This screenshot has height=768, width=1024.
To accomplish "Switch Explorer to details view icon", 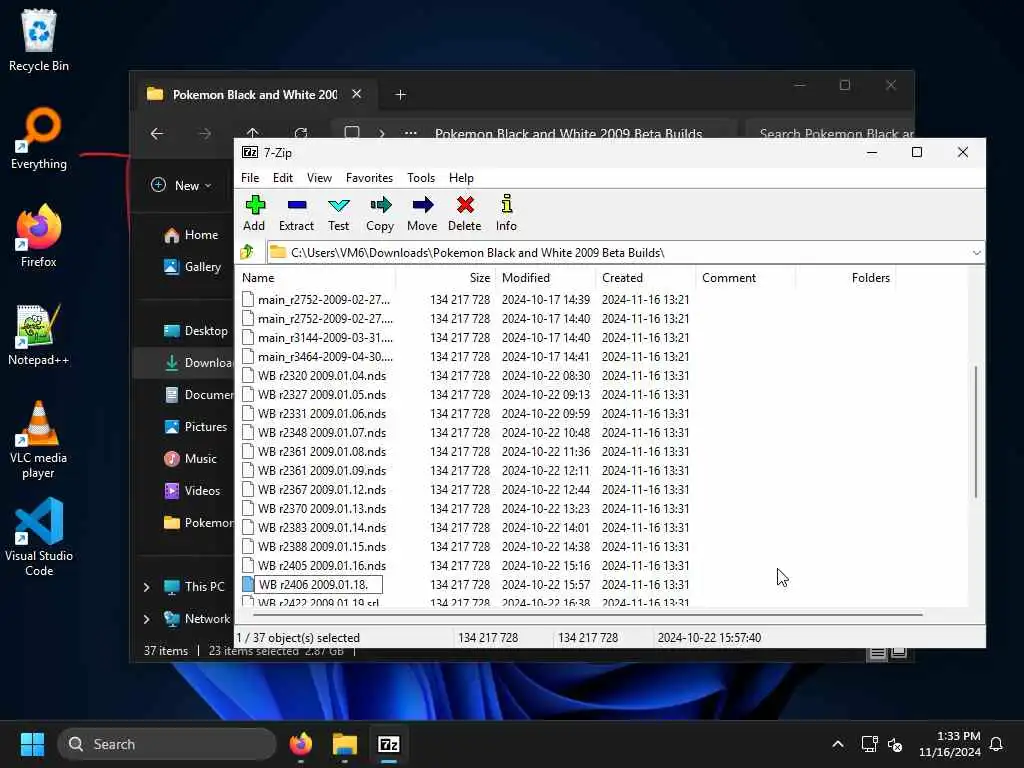I will pyautogui.click(x=877, y=652).
